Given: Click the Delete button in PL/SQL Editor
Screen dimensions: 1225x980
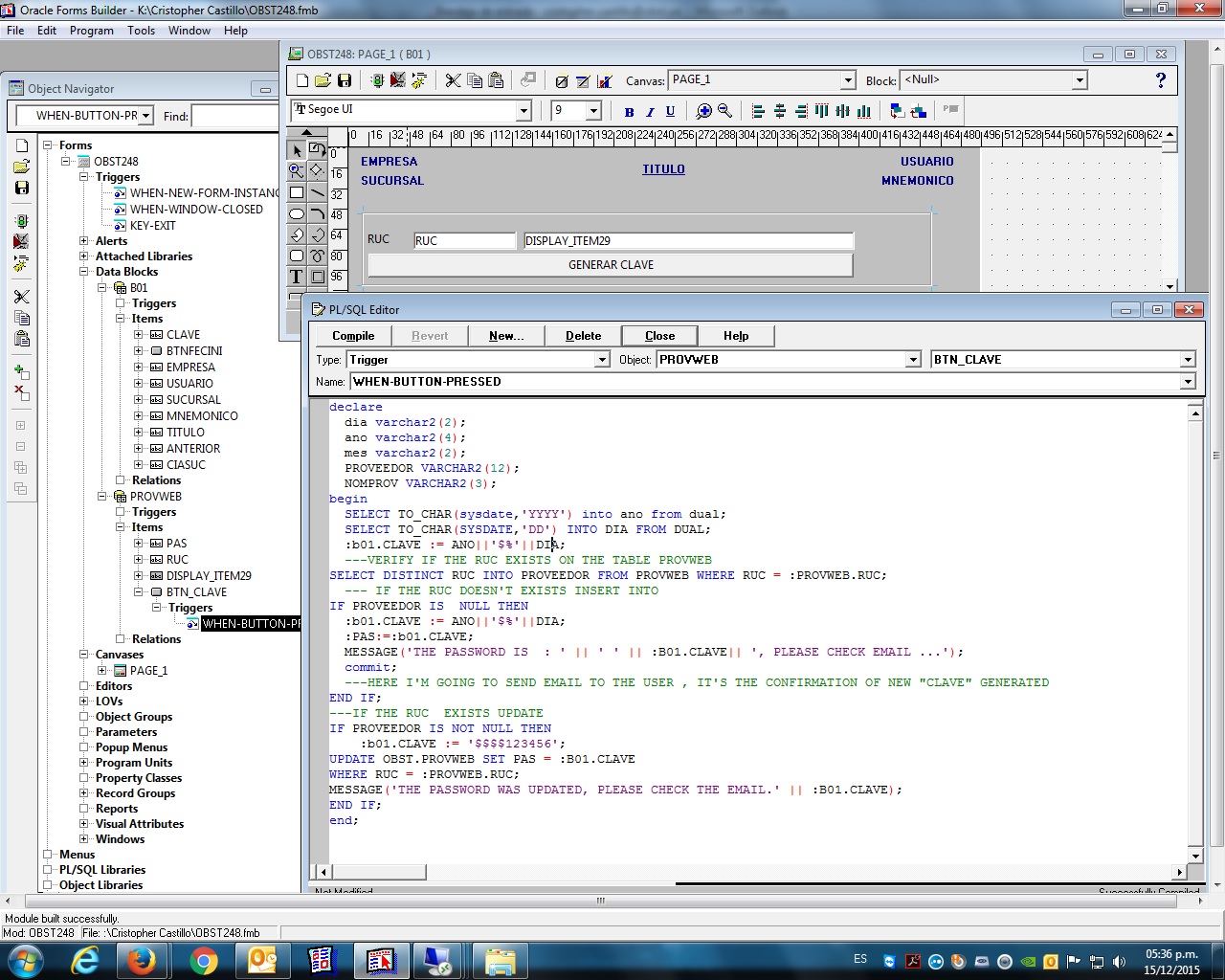Looking at the screenshot, I should click(x=583, y=336).
